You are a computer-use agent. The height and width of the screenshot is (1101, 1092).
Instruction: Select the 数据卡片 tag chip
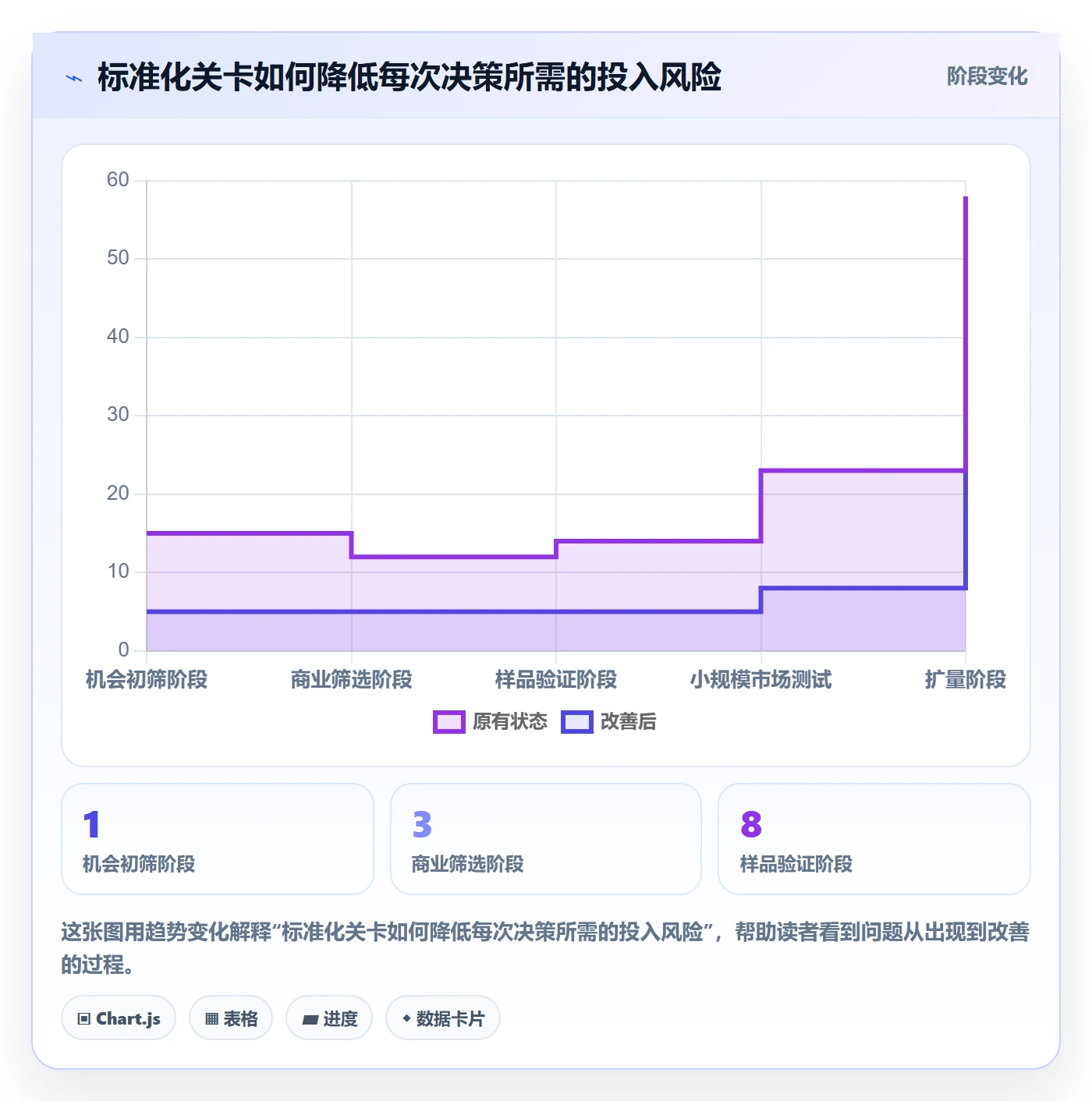(x=443, y=1018)
